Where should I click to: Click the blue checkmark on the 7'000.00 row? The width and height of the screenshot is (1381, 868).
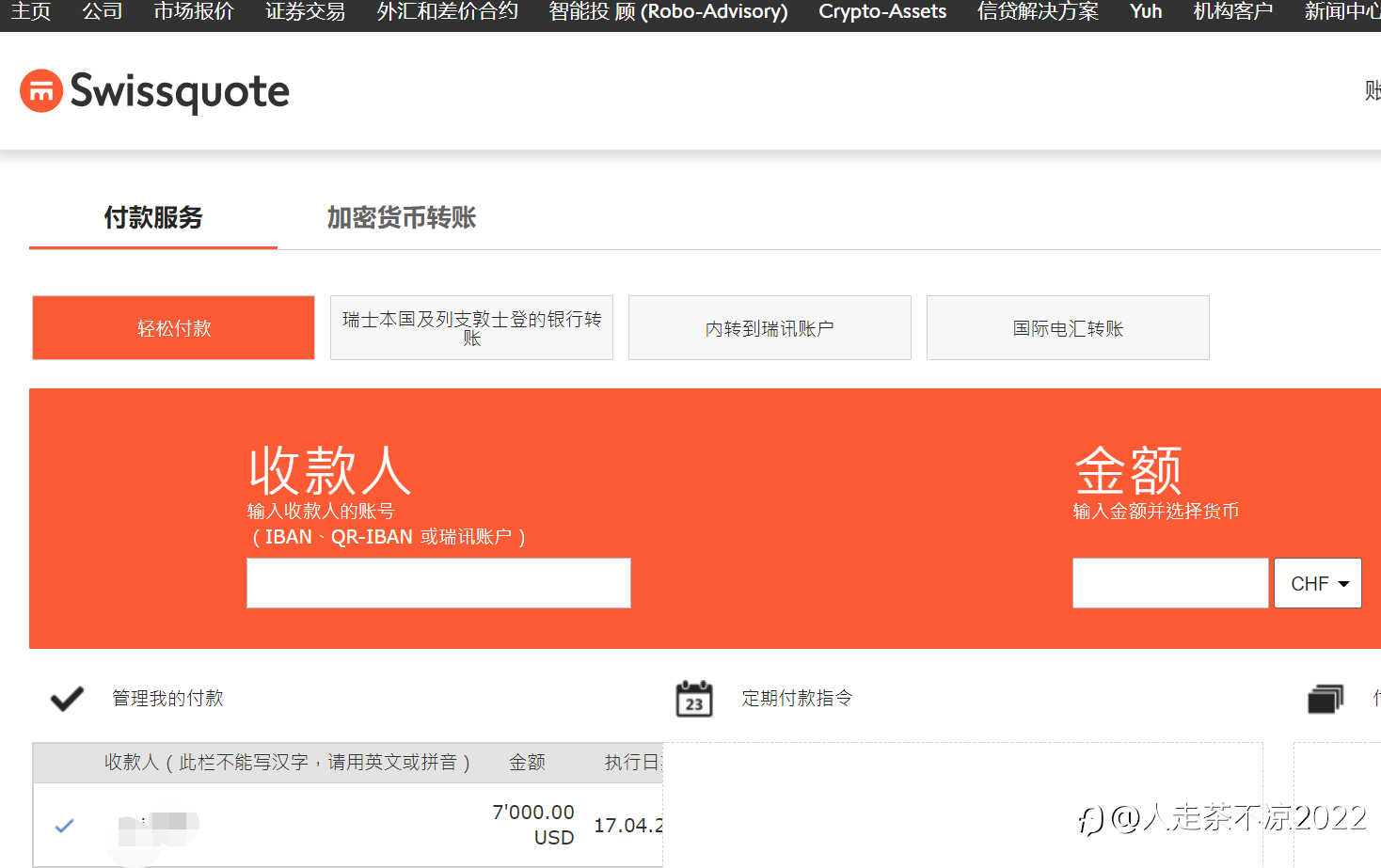click(x=64, y=826)
